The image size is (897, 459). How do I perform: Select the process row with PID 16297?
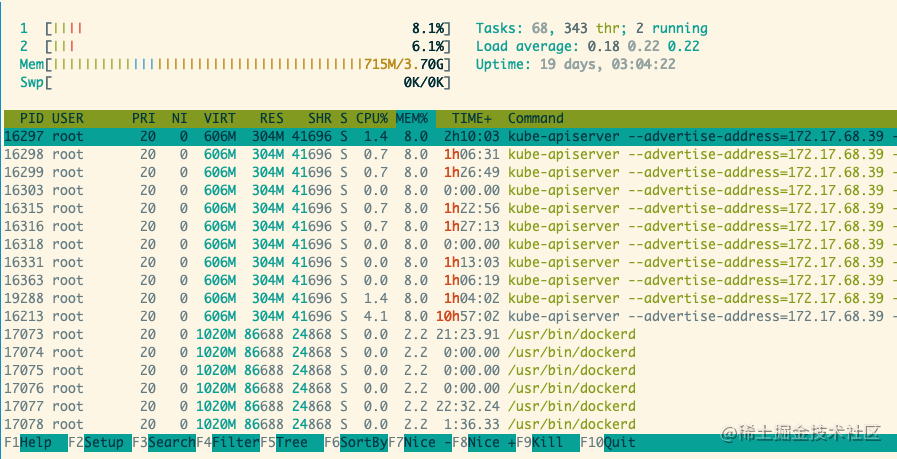pos(448,137)
